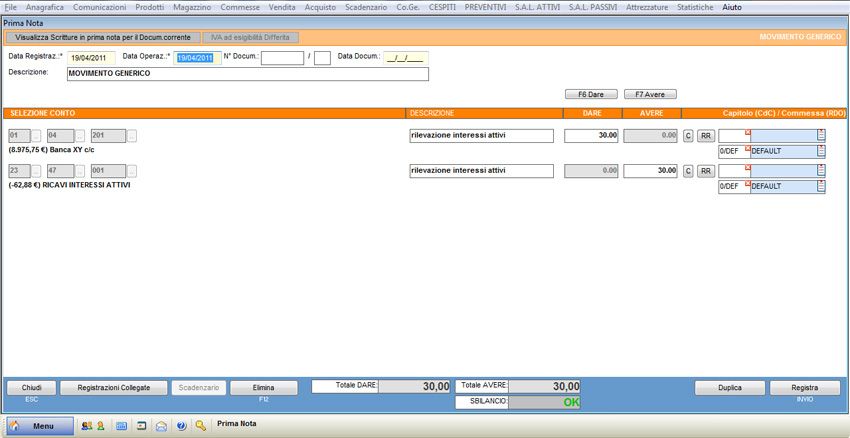
Task: Click the single green user icon
Action: tap(100, 426)
